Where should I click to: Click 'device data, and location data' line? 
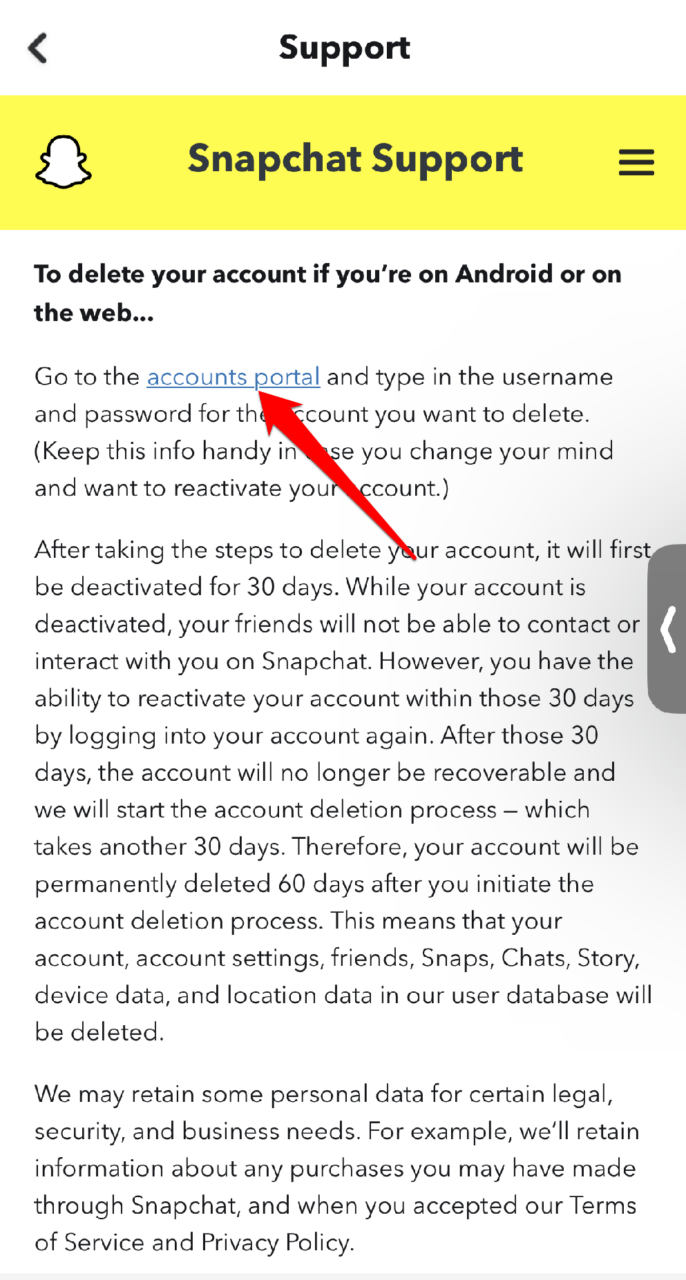[x=343, y=994]
